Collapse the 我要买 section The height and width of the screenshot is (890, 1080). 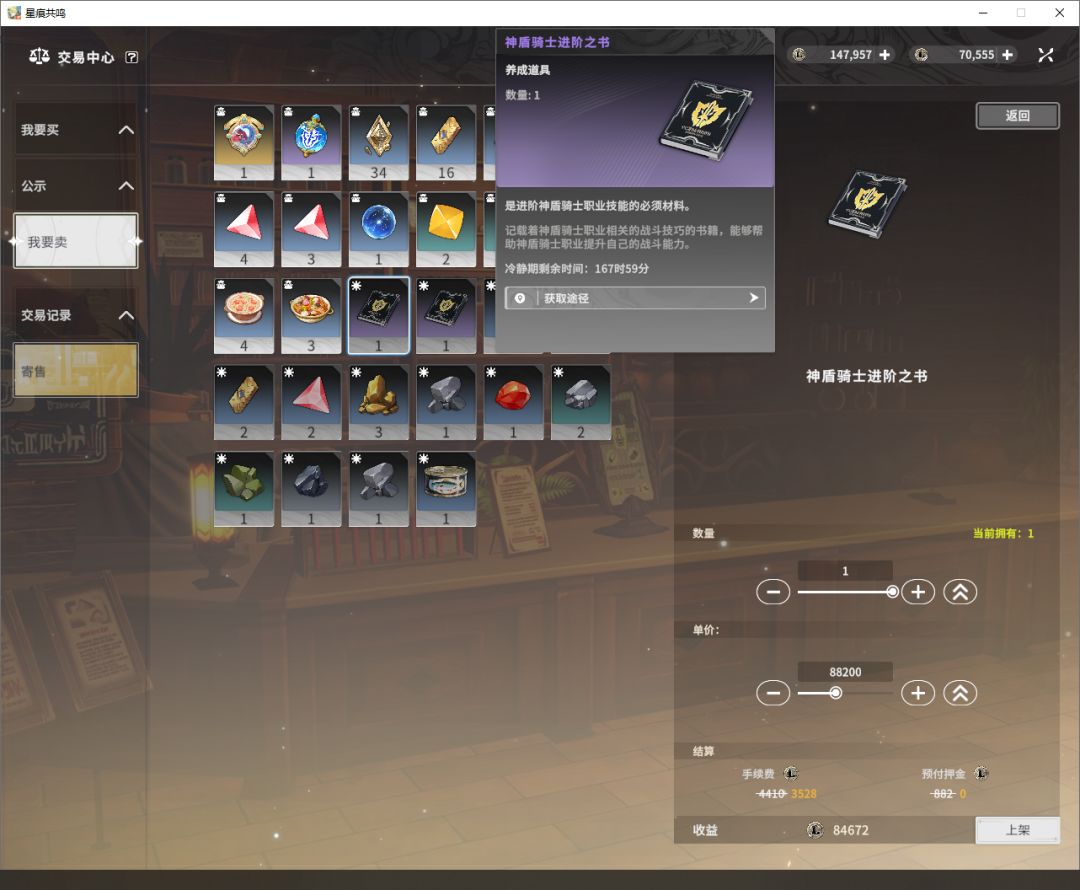click(126, 130)
